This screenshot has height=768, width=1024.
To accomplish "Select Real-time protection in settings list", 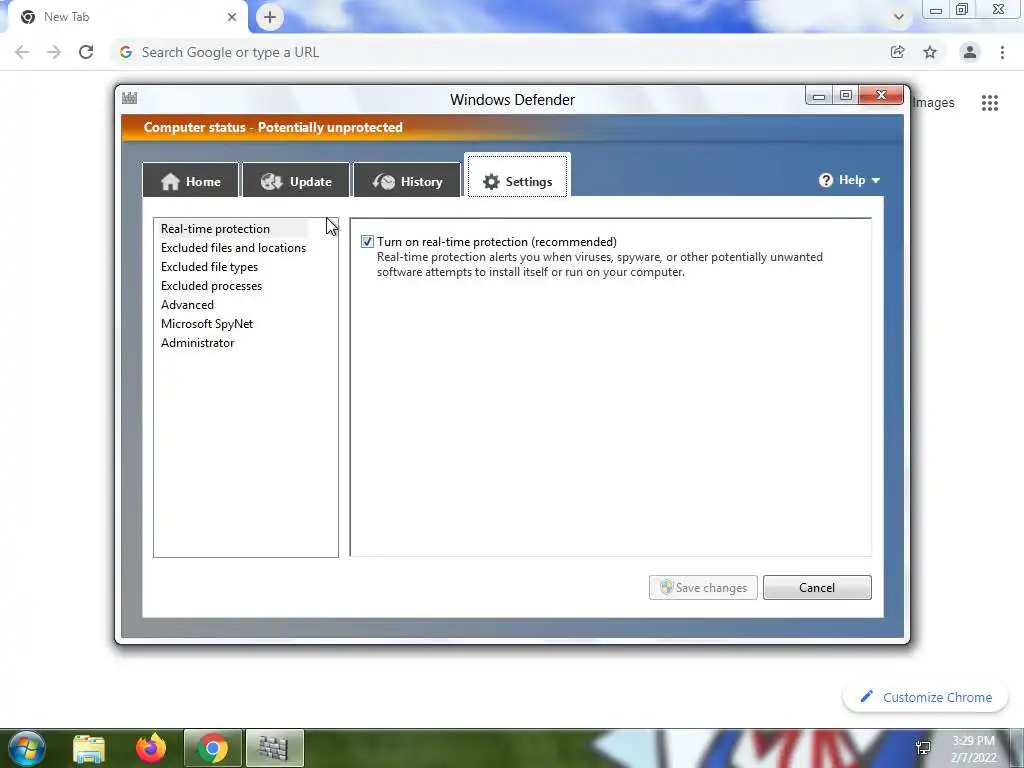I will pyautogui.click(x=216, y=229).
